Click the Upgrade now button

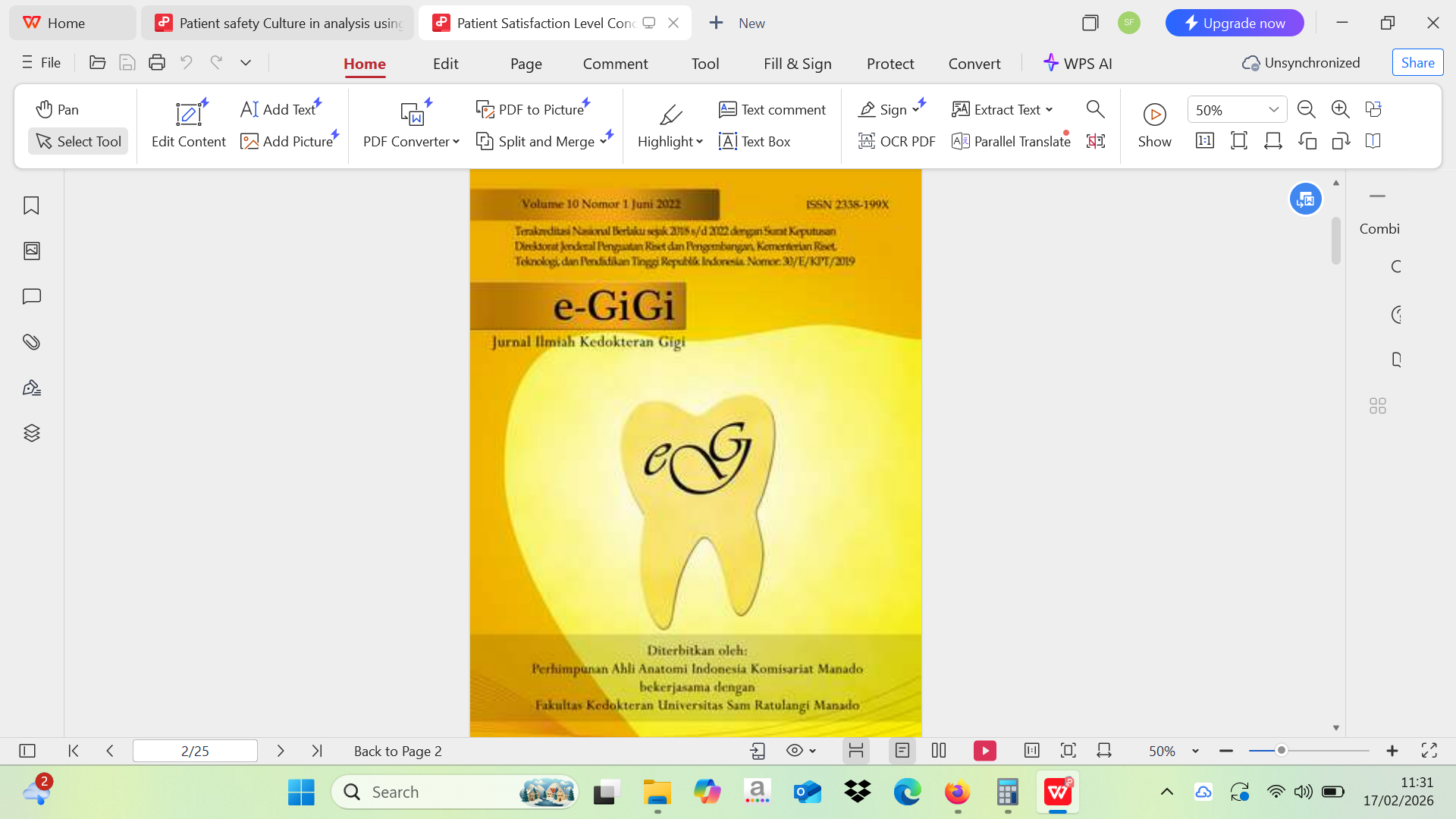[x=1234, y=23]
